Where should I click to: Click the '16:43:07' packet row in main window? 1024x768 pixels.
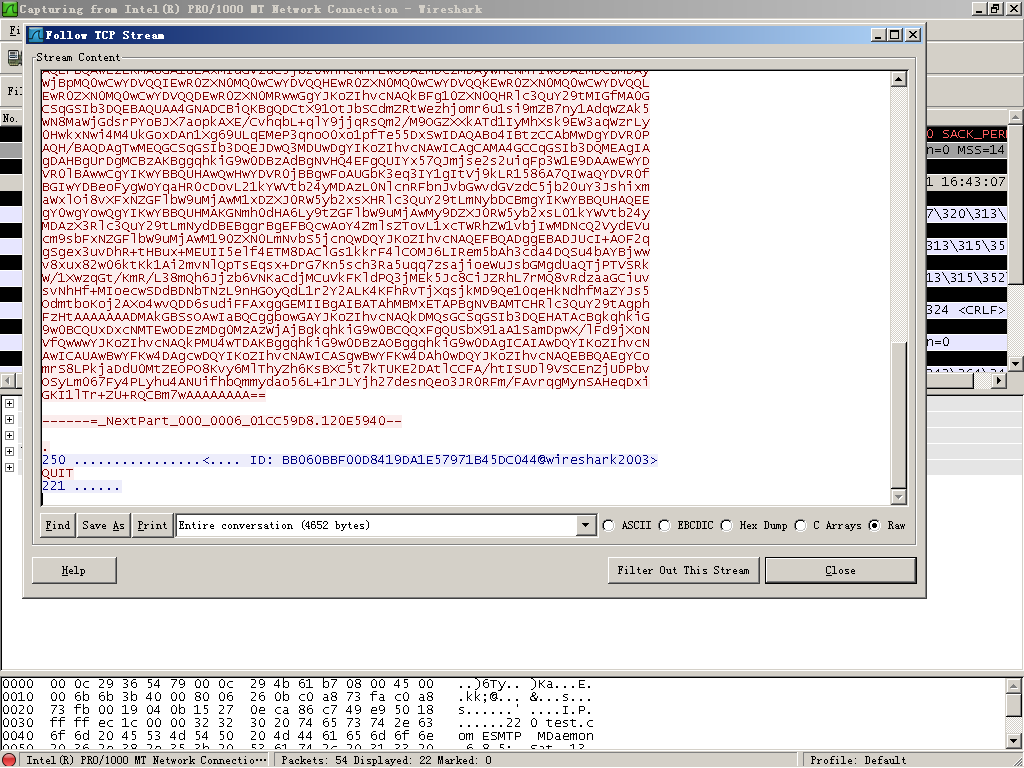tap(967, 182)
